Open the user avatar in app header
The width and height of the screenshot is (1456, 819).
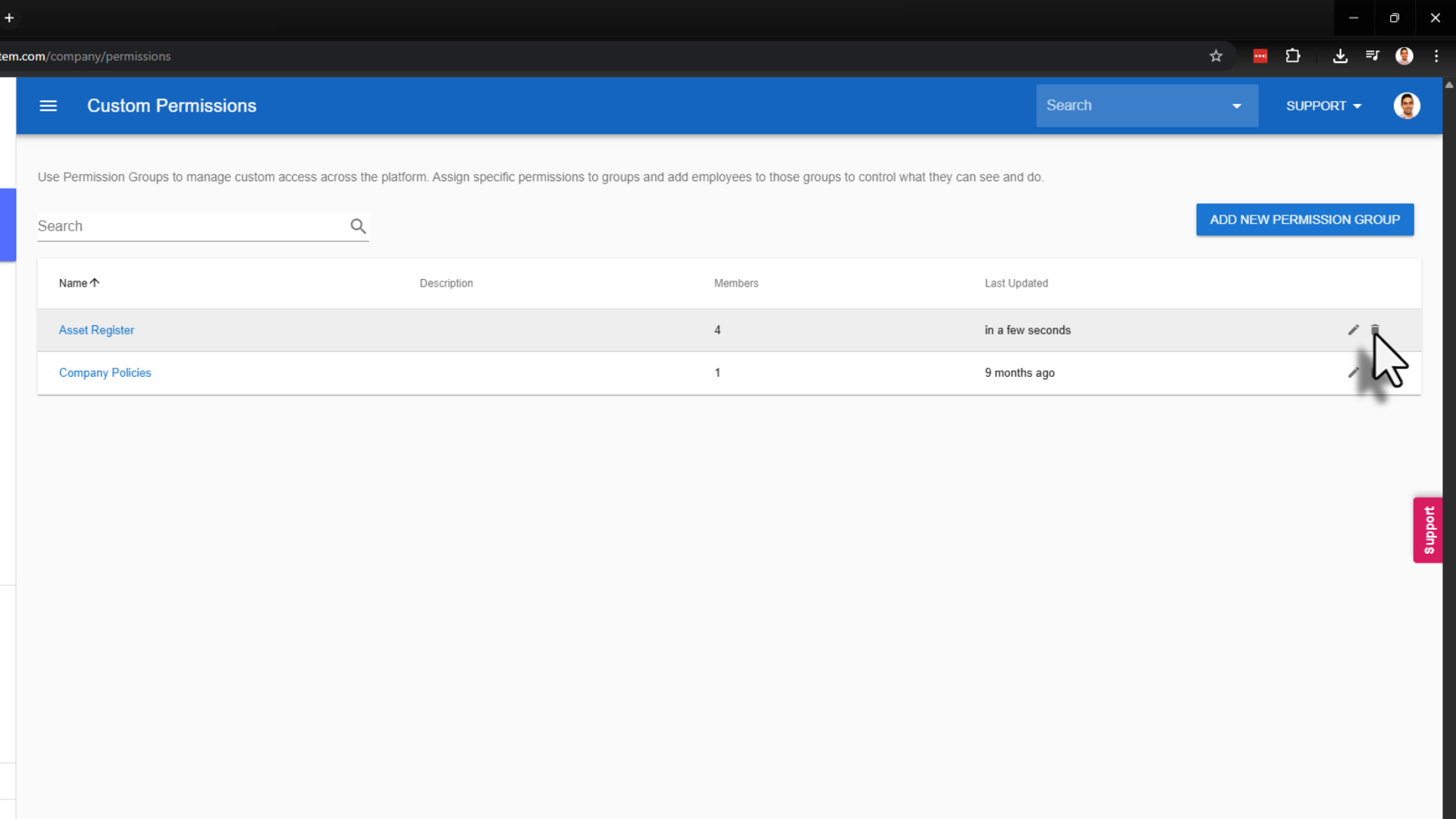[1407, 106]
